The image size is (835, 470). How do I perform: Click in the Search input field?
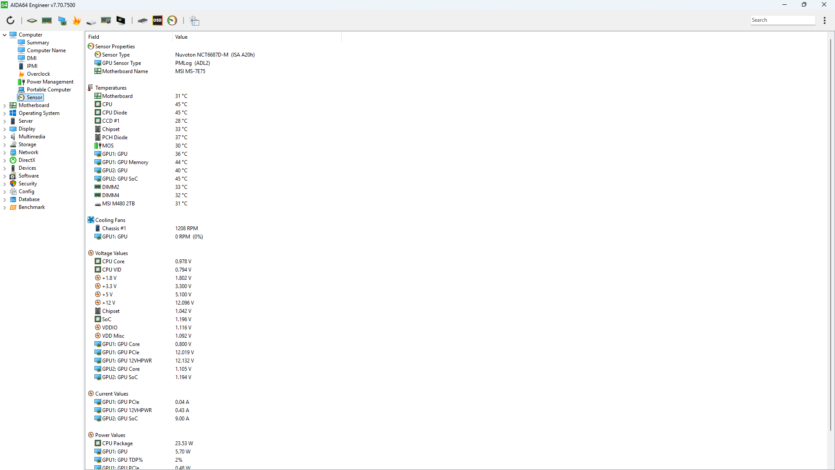[x=782, y=20]
